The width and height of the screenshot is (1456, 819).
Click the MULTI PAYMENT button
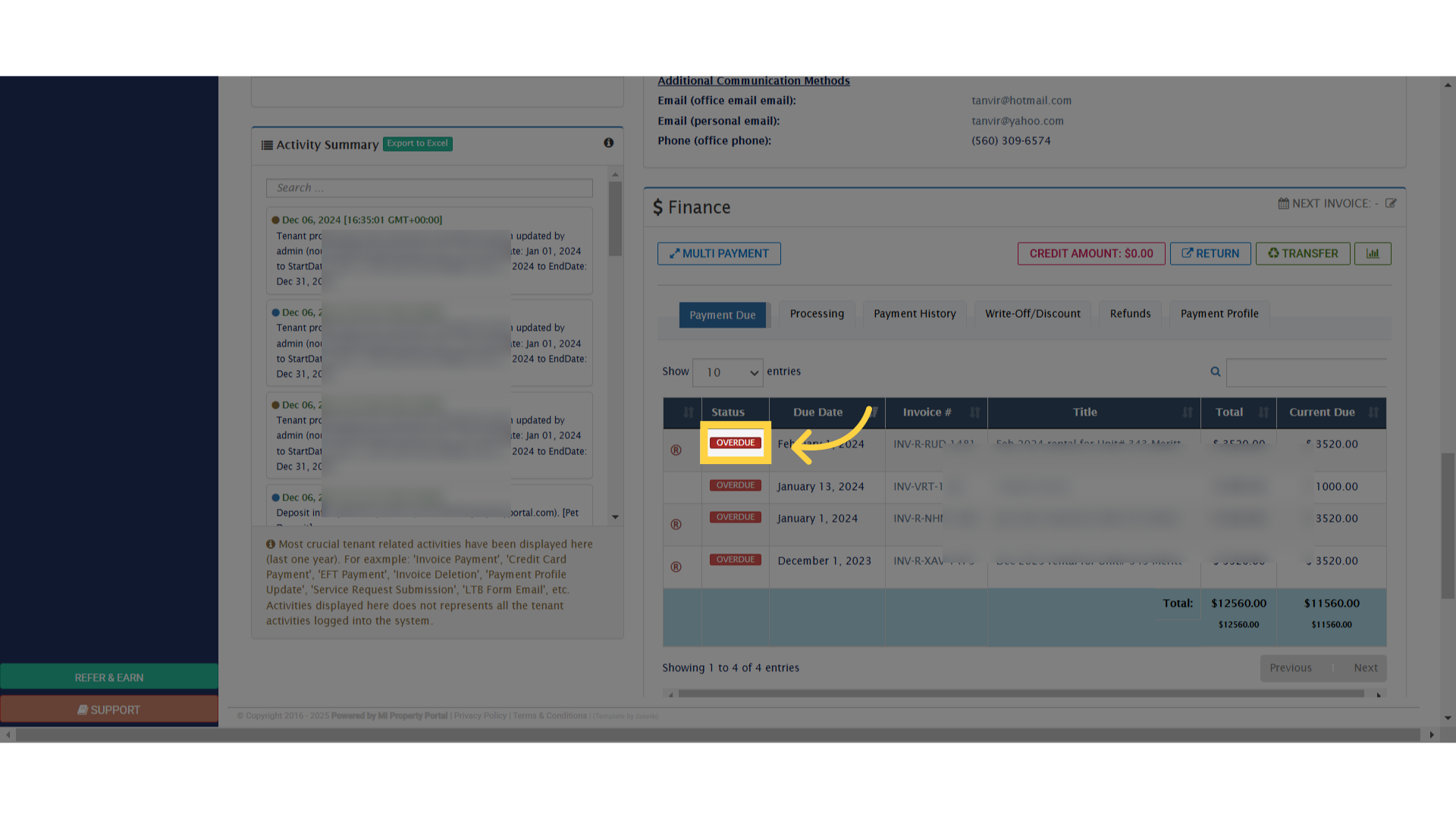(719, 253)
